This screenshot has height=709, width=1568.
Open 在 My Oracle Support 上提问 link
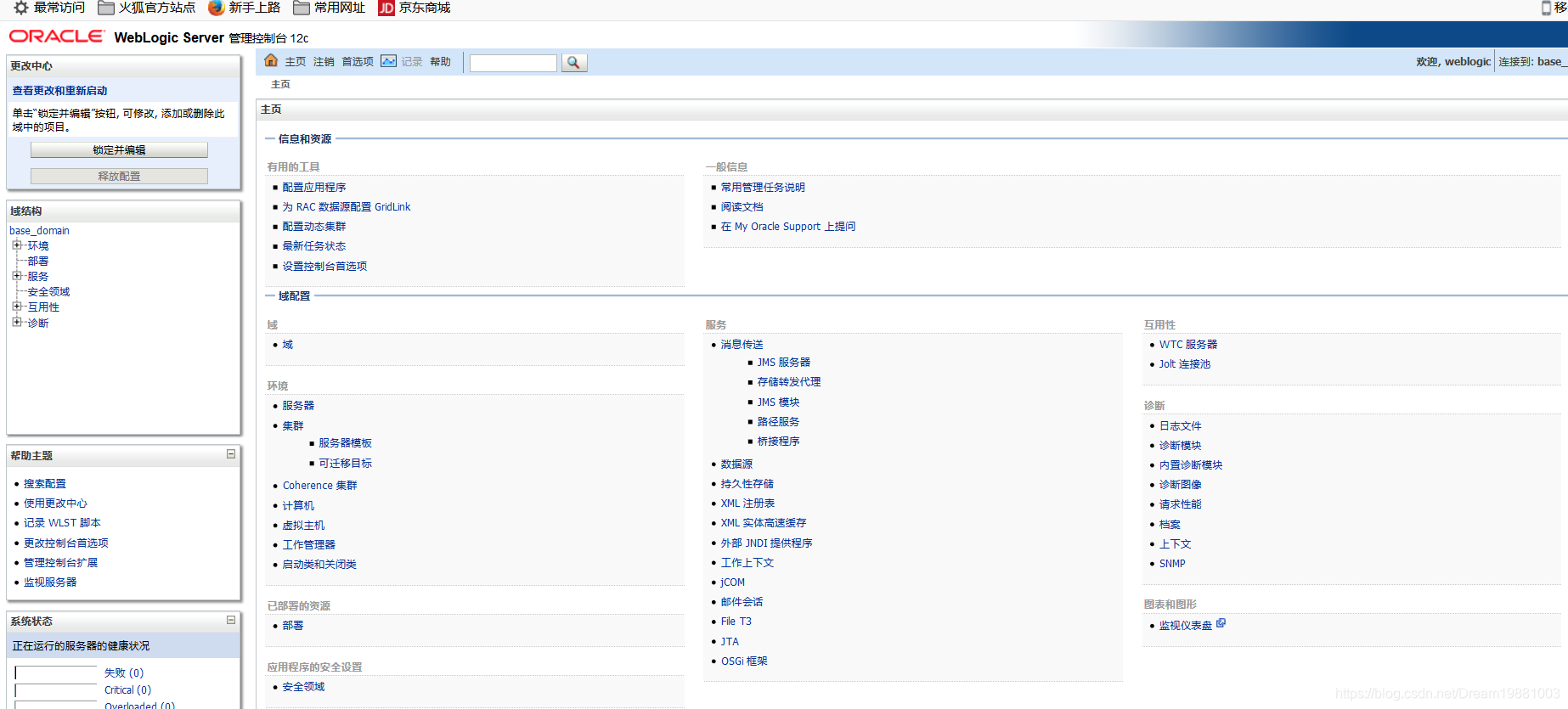[788, 226]
